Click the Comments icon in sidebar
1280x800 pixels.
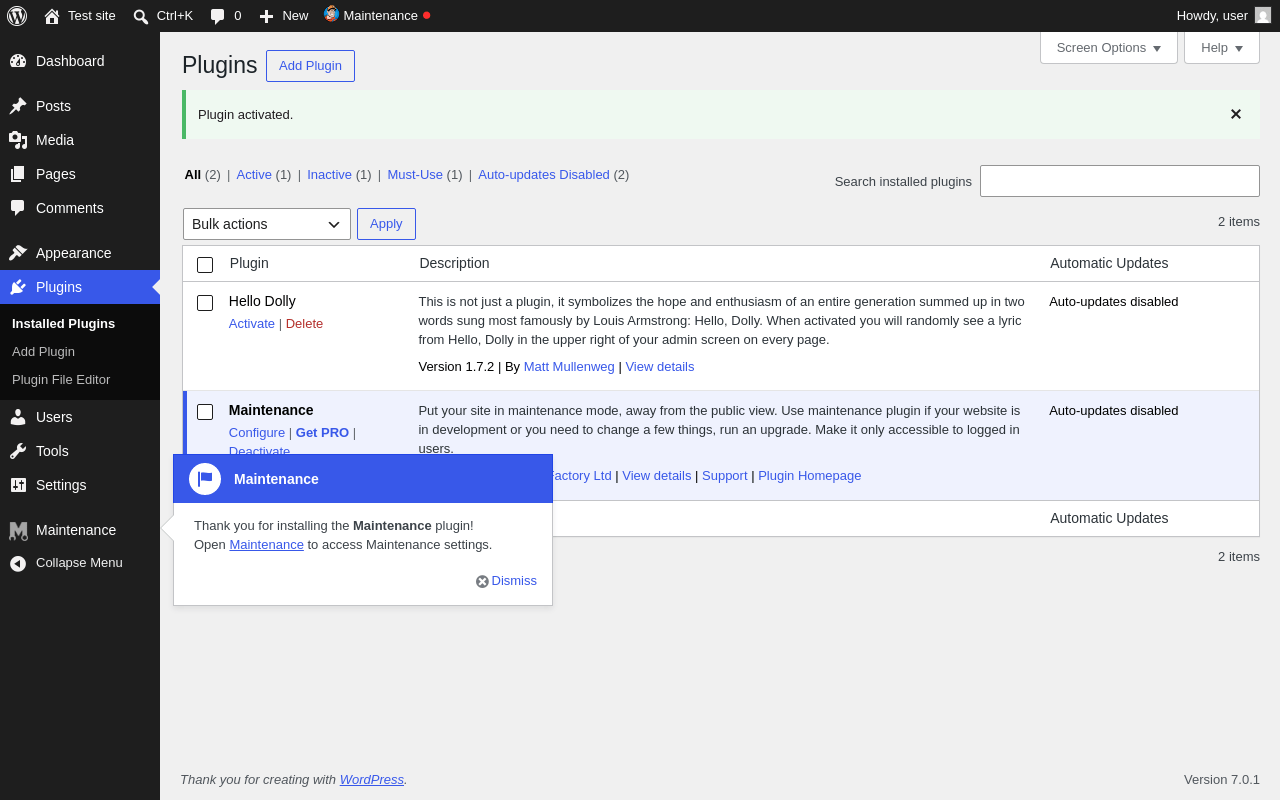pyautogui.click(x=18, y=208)
